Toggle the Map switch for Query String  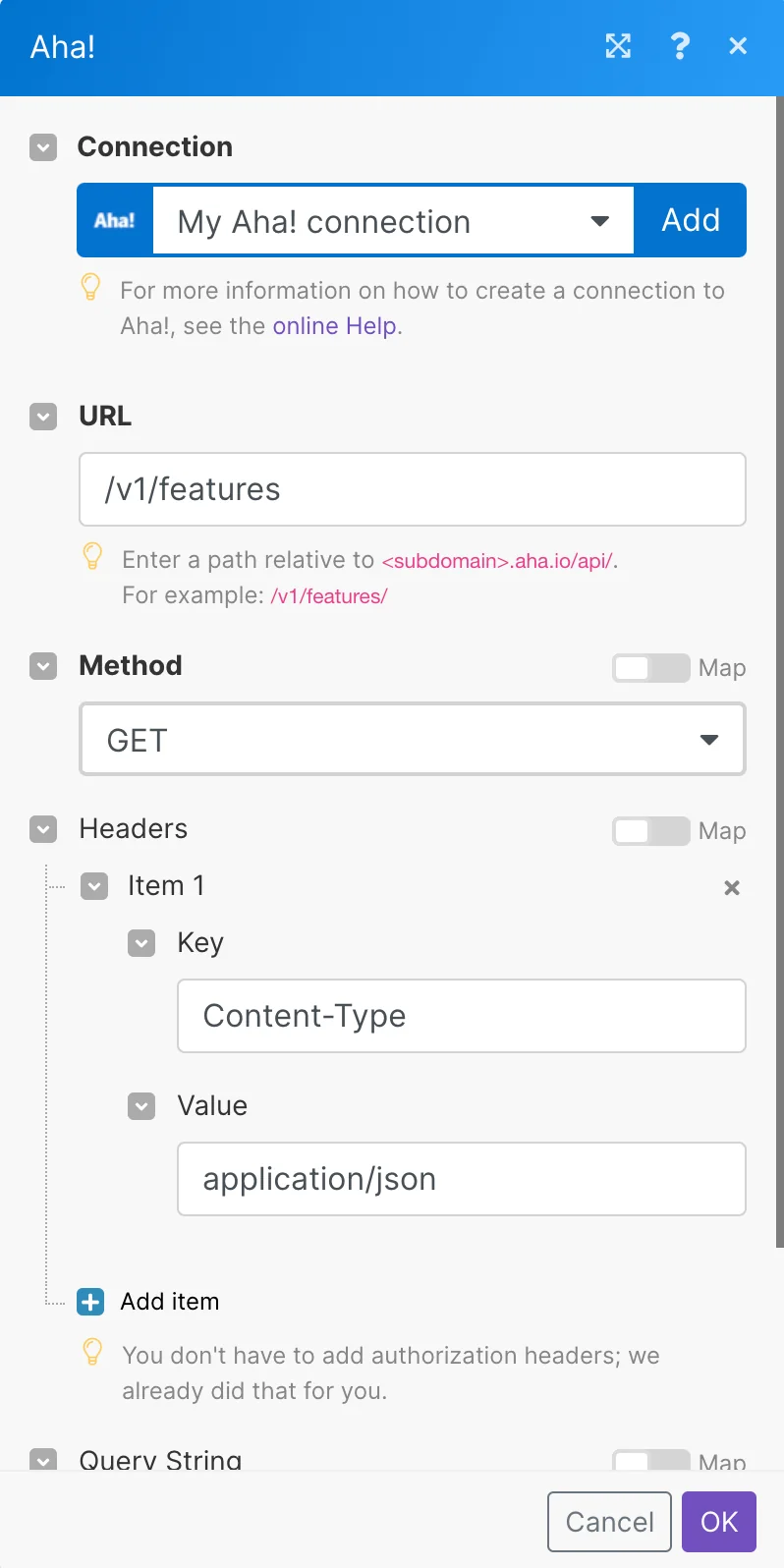point(650,1460)
